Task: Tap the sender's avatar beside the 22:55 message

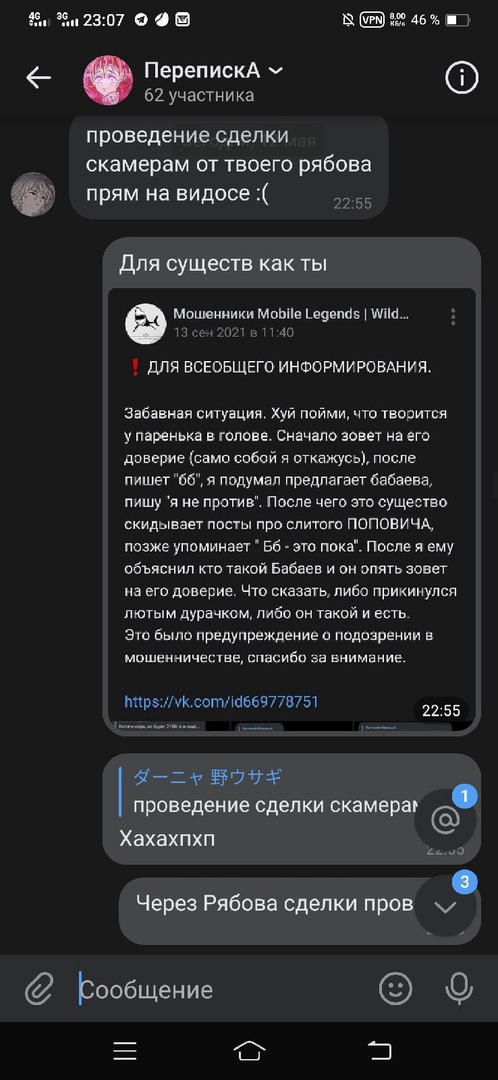Action: [x=33, y=194]
